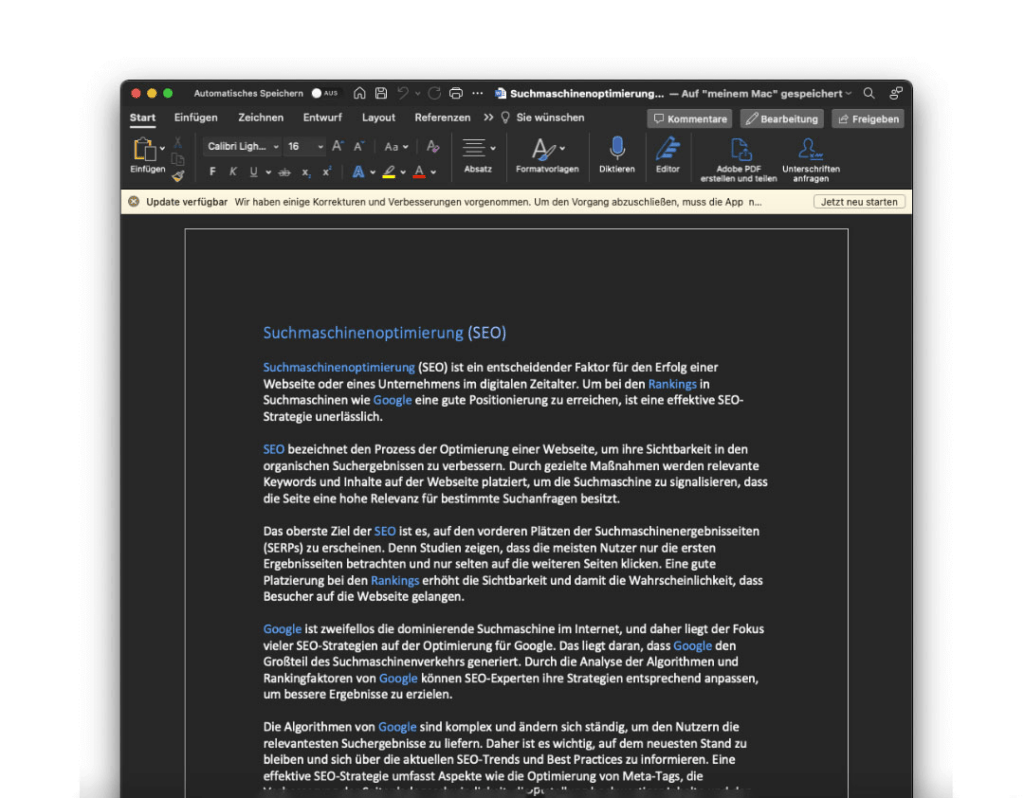Toggle bold formatting on selected text
1024x798 pixels.
tap(212, 171)
